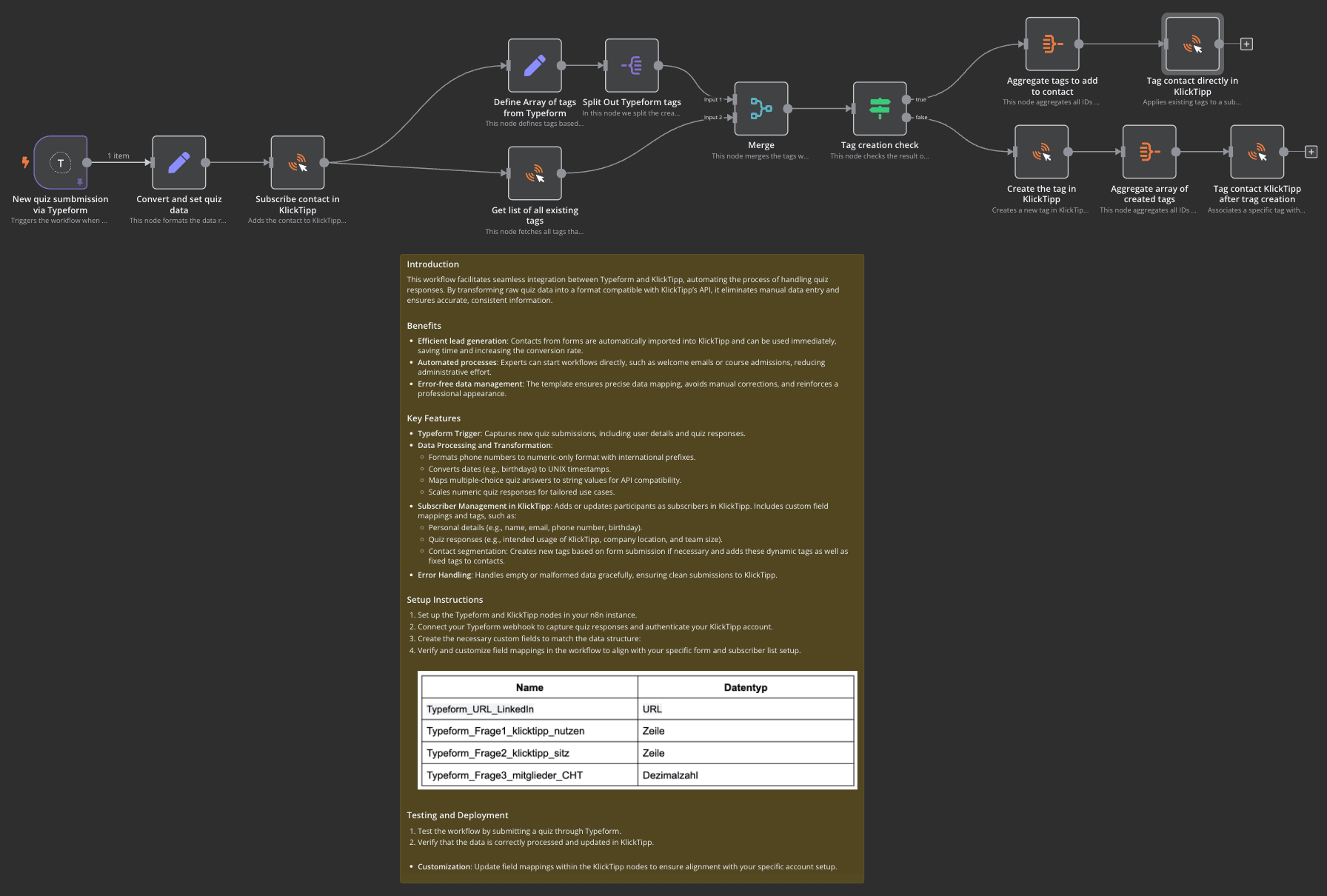This screenshot has width=1327, height=896.
Task: Open Create the tag in KlickTipp node
Action: [x=1042, y=152]
